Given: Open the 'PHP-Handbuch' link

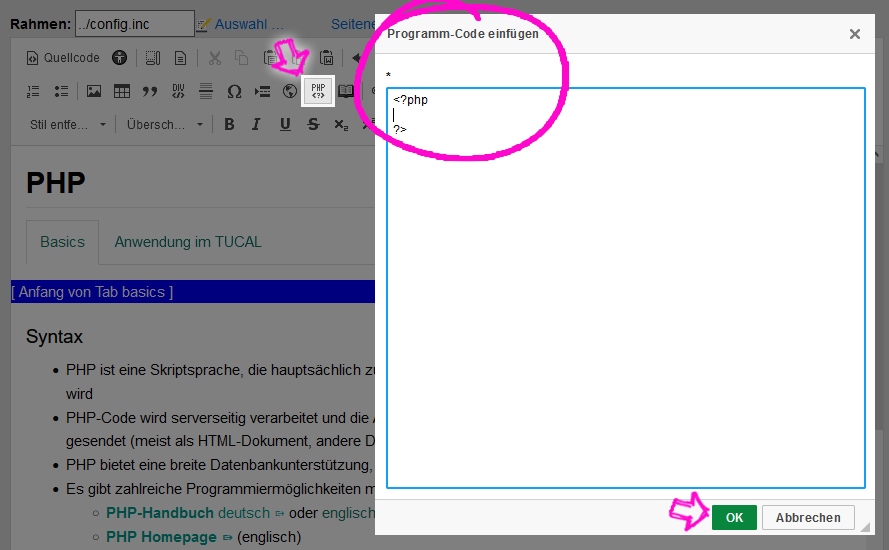Looking at the screenshot, I should [x=160, y=513].
